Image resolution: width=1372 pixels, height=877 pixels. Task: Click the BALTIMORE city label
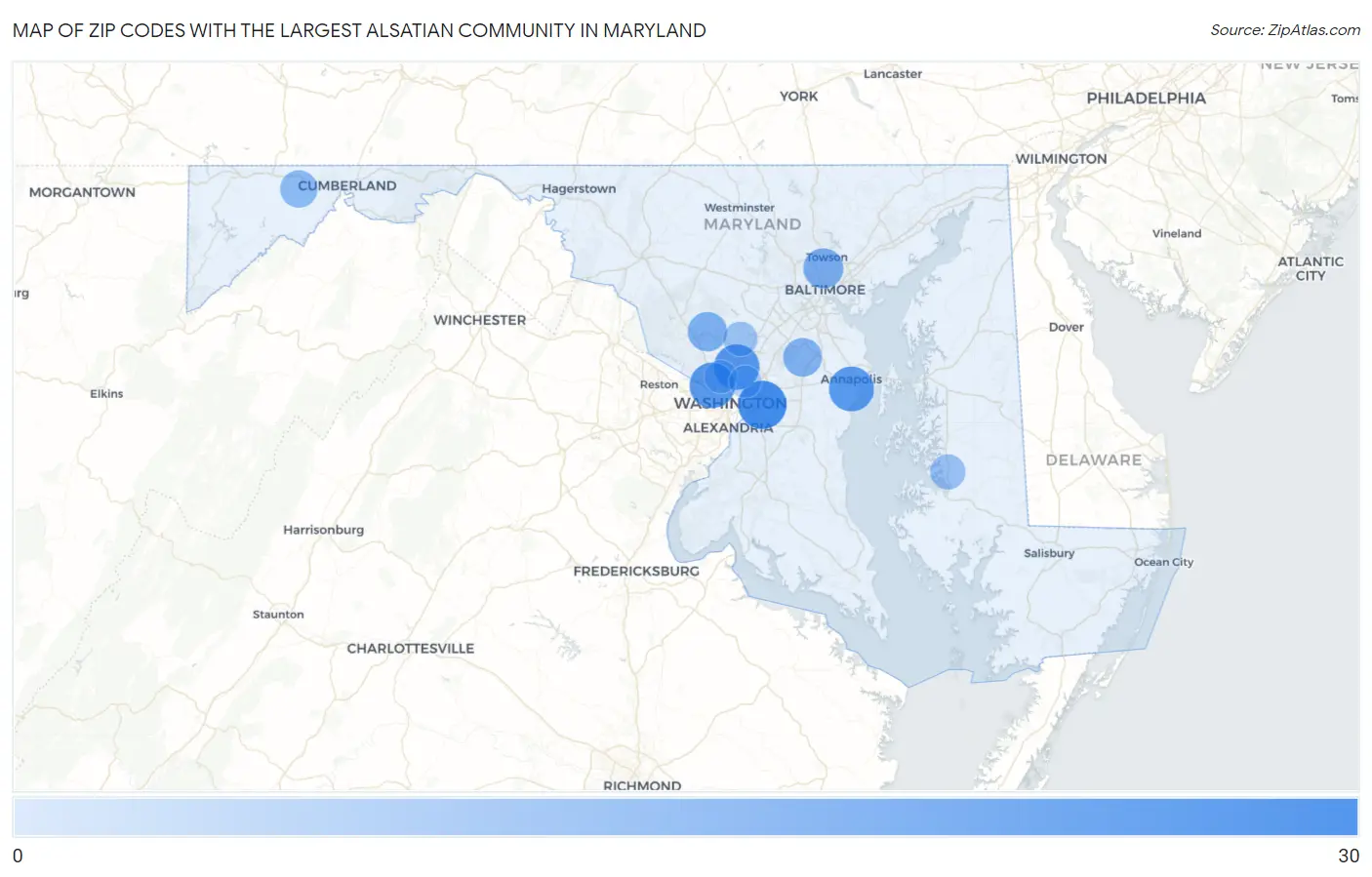(825, 290)
